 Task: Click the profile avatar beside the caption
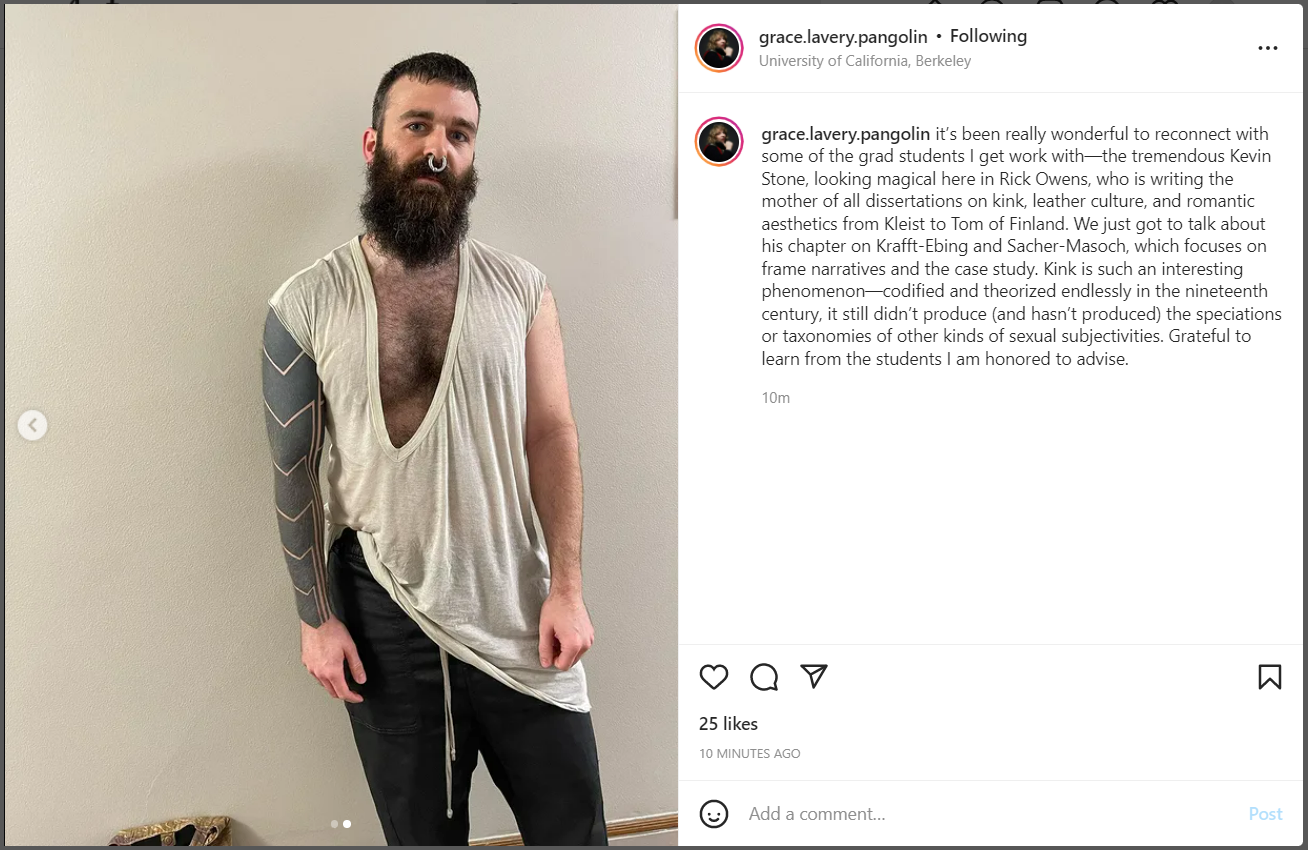(x=719, y=142)
